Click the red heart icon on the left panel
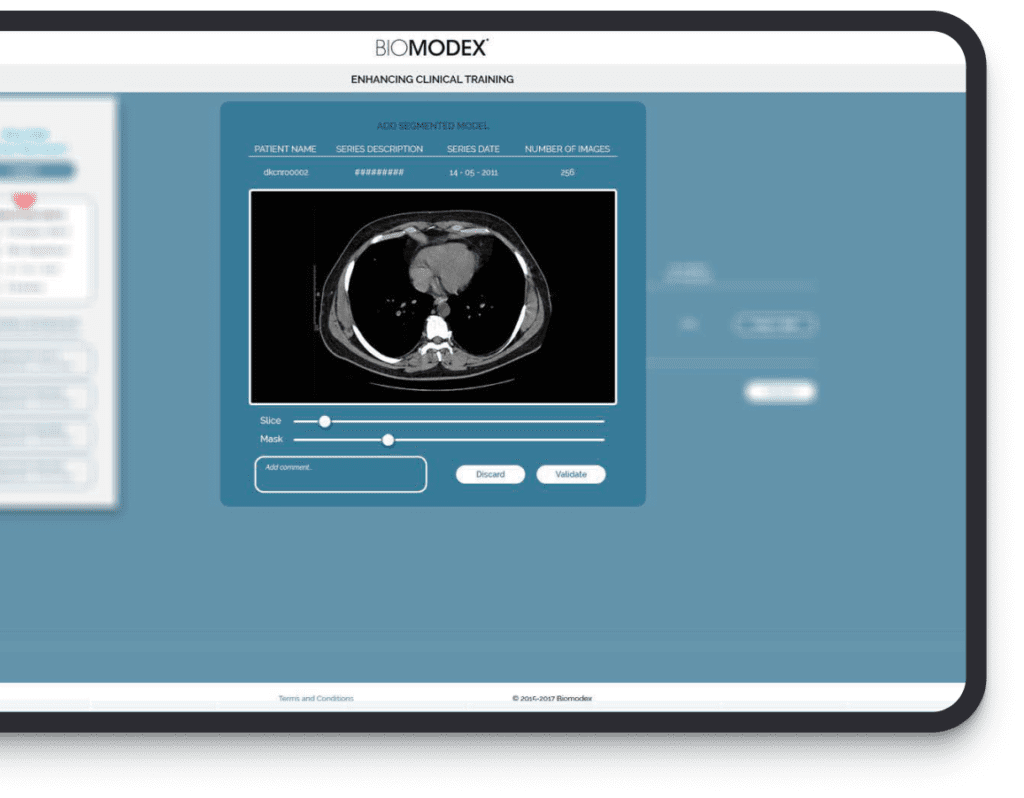Image resolution: width=1024 pixels, height=798 pixels. 26,198
